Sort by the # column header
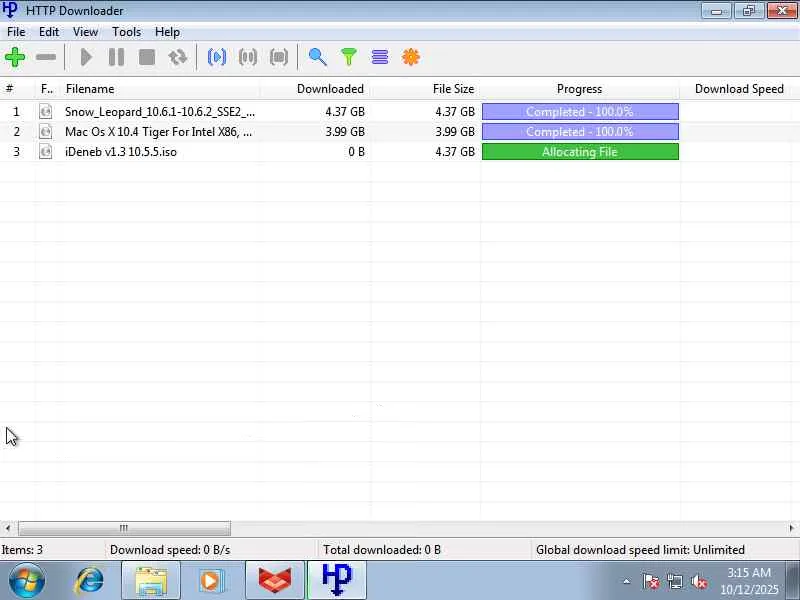 [17, 89]
